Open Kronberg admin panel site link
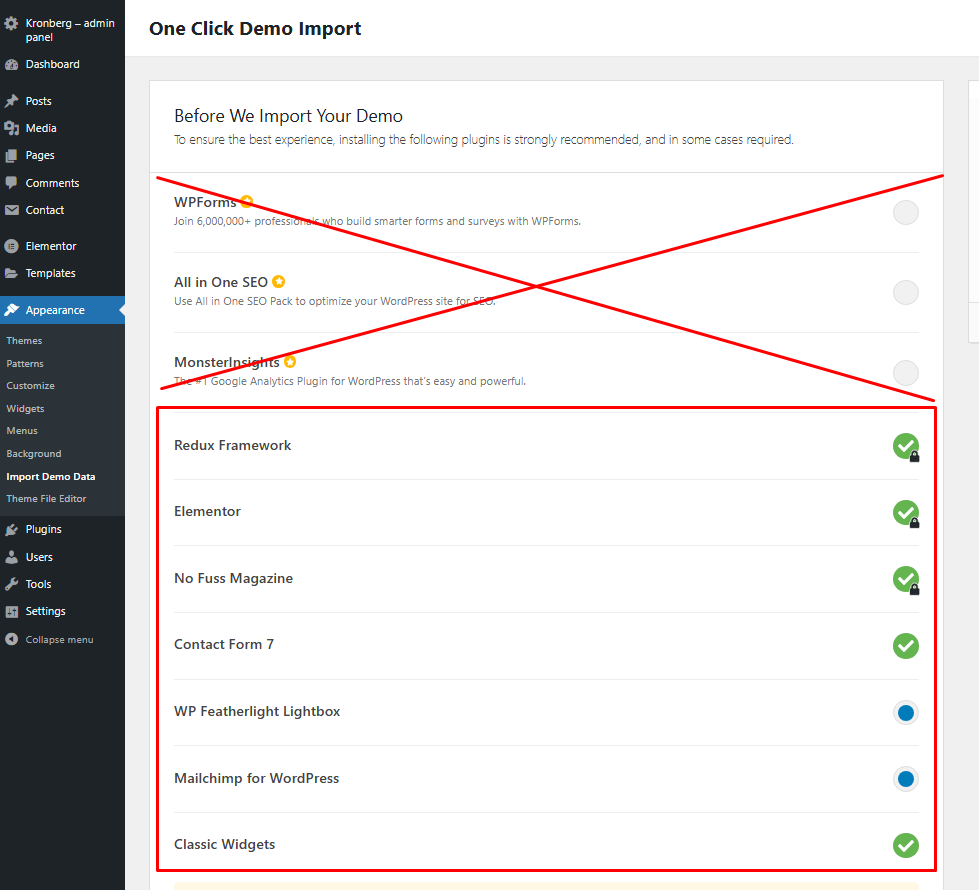 click(68, 30)
